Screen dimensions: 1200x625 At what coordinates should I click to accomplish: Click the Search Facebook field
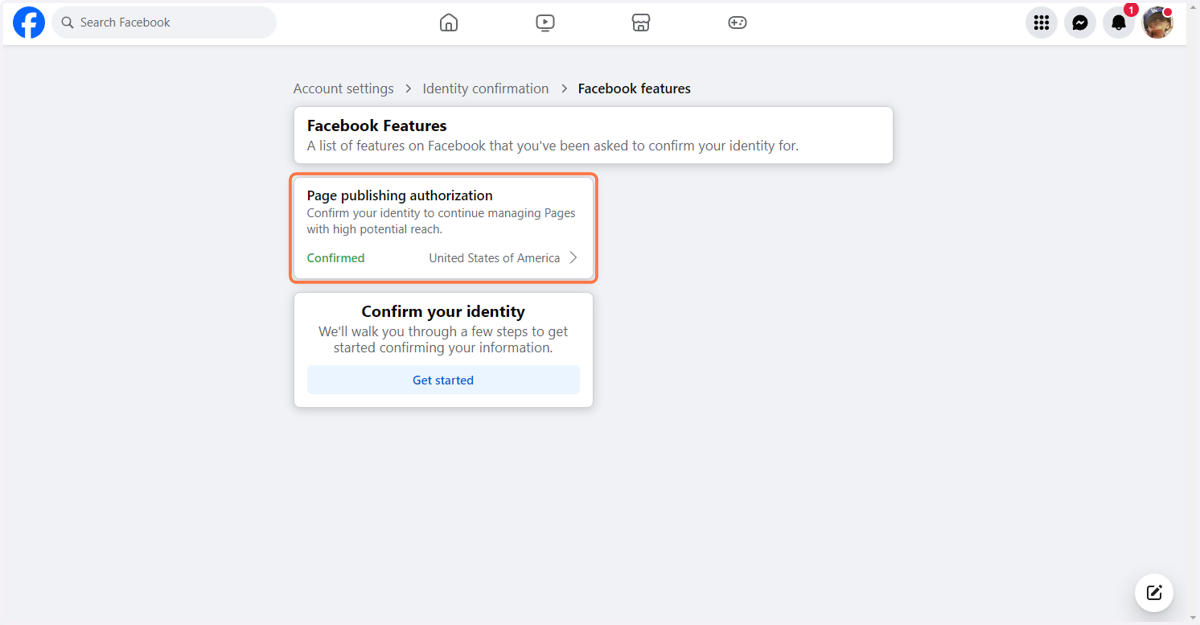coord(164,22)
